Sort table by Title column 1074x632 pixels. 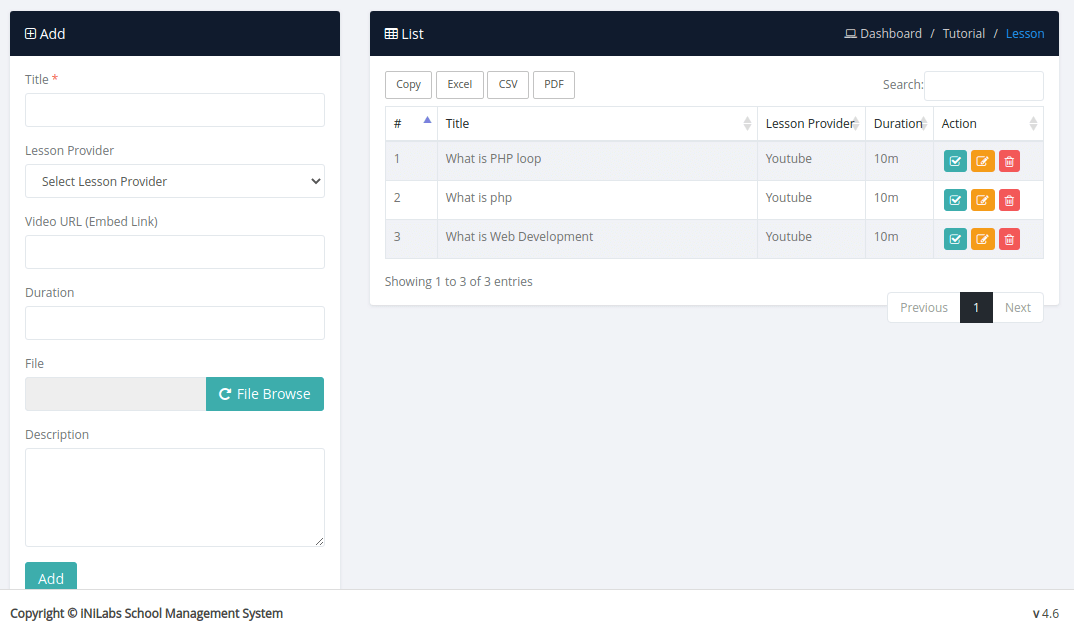(597, 124)
